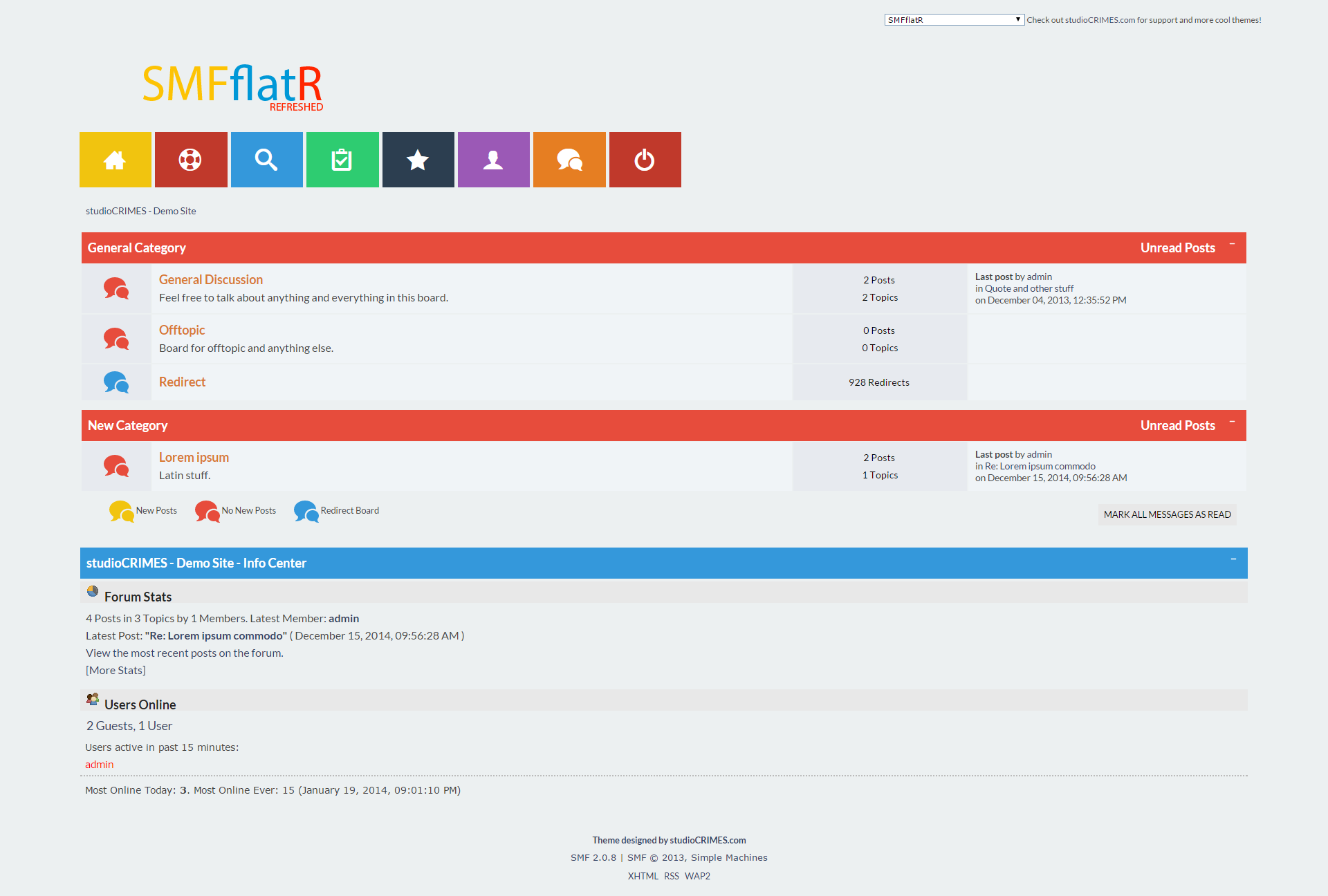Screen dimensions: 1328x896
Task: Collapse the New Category section
Action: 1232,422
